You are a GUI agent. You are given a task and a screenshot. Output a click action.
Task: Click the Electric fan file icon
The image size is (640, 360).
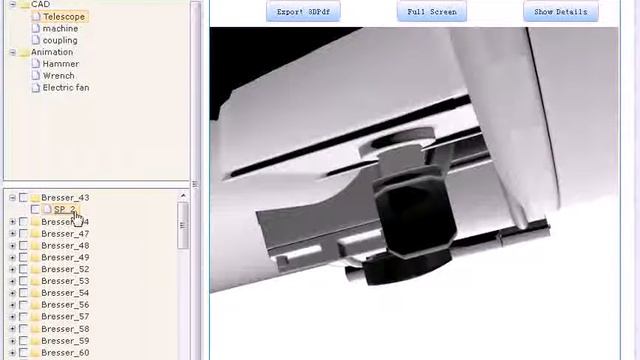[36, 87]
